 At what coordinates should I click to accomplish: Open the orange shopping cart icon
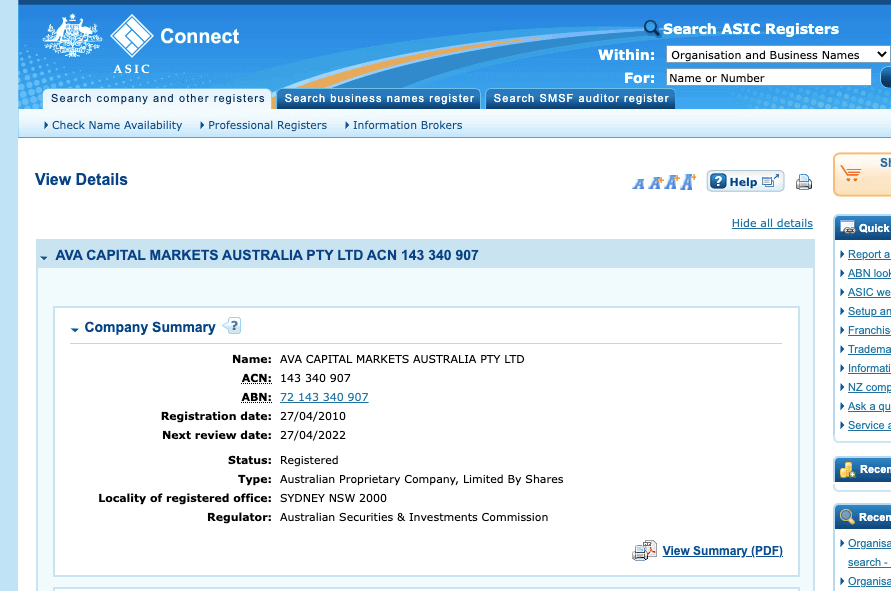coord(851,173)
